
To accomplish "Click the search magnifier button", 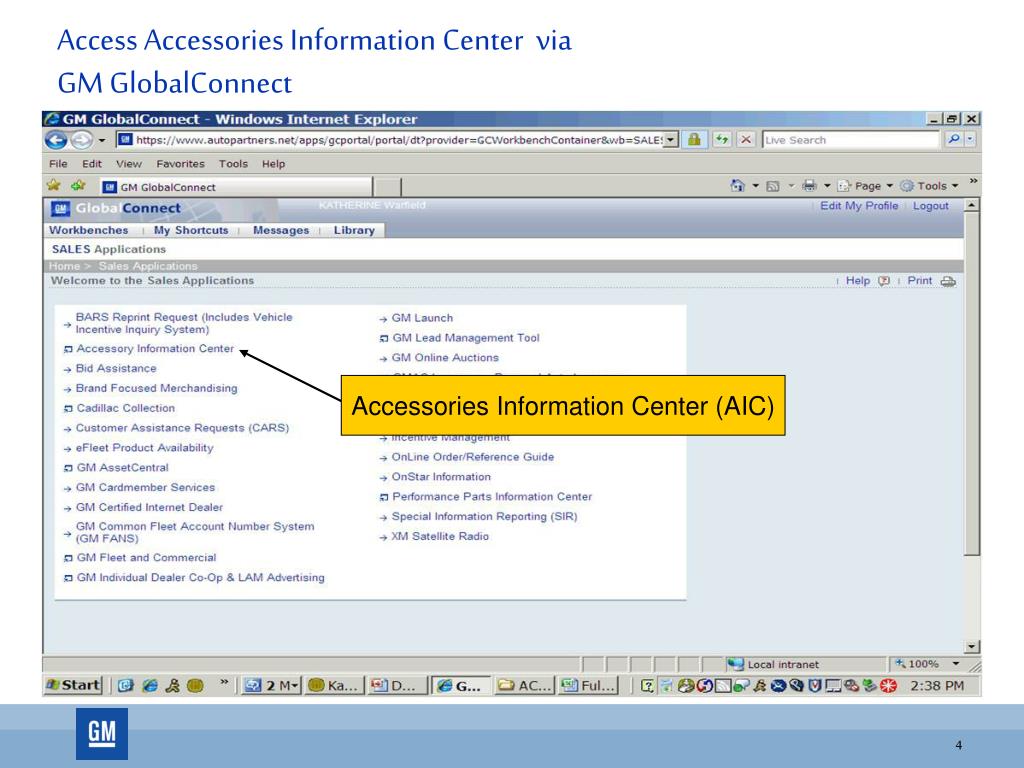I will coord(953,139).
